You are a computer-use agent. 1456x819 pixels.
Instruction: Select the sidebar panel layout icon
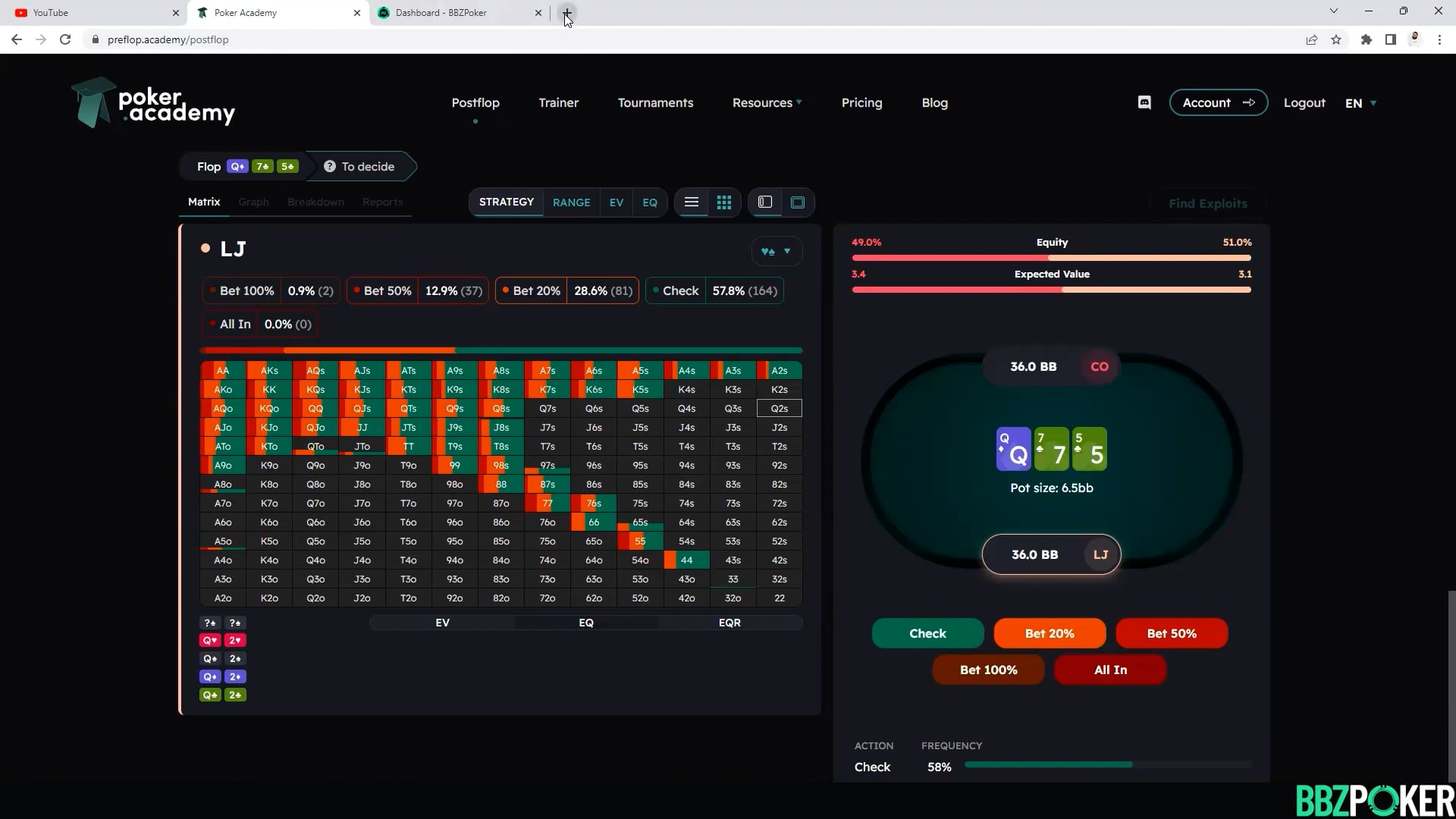[764, 202]
